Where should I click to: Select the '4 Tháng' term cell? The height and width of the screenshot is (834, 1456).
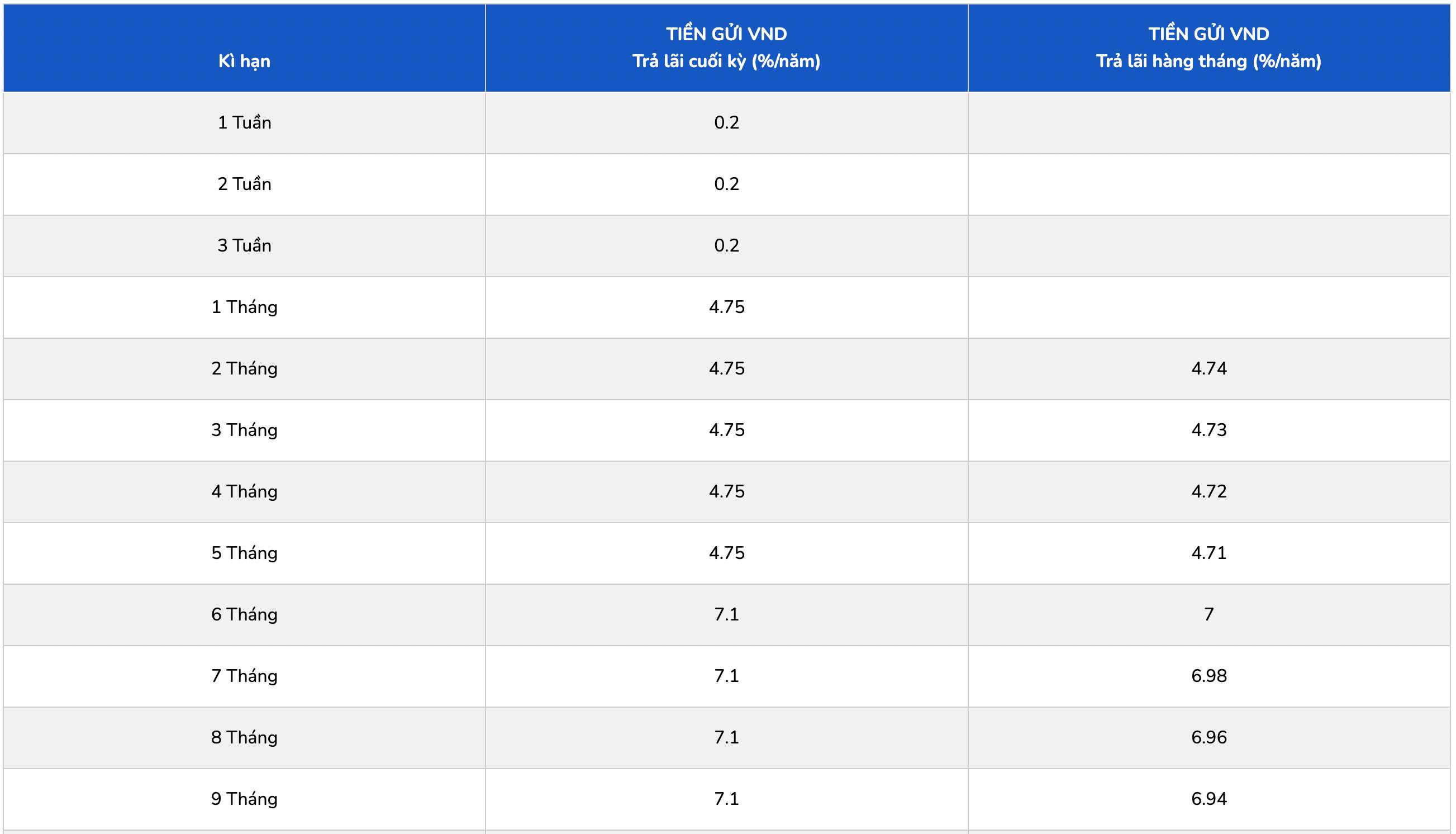click(x=244, y=491)
